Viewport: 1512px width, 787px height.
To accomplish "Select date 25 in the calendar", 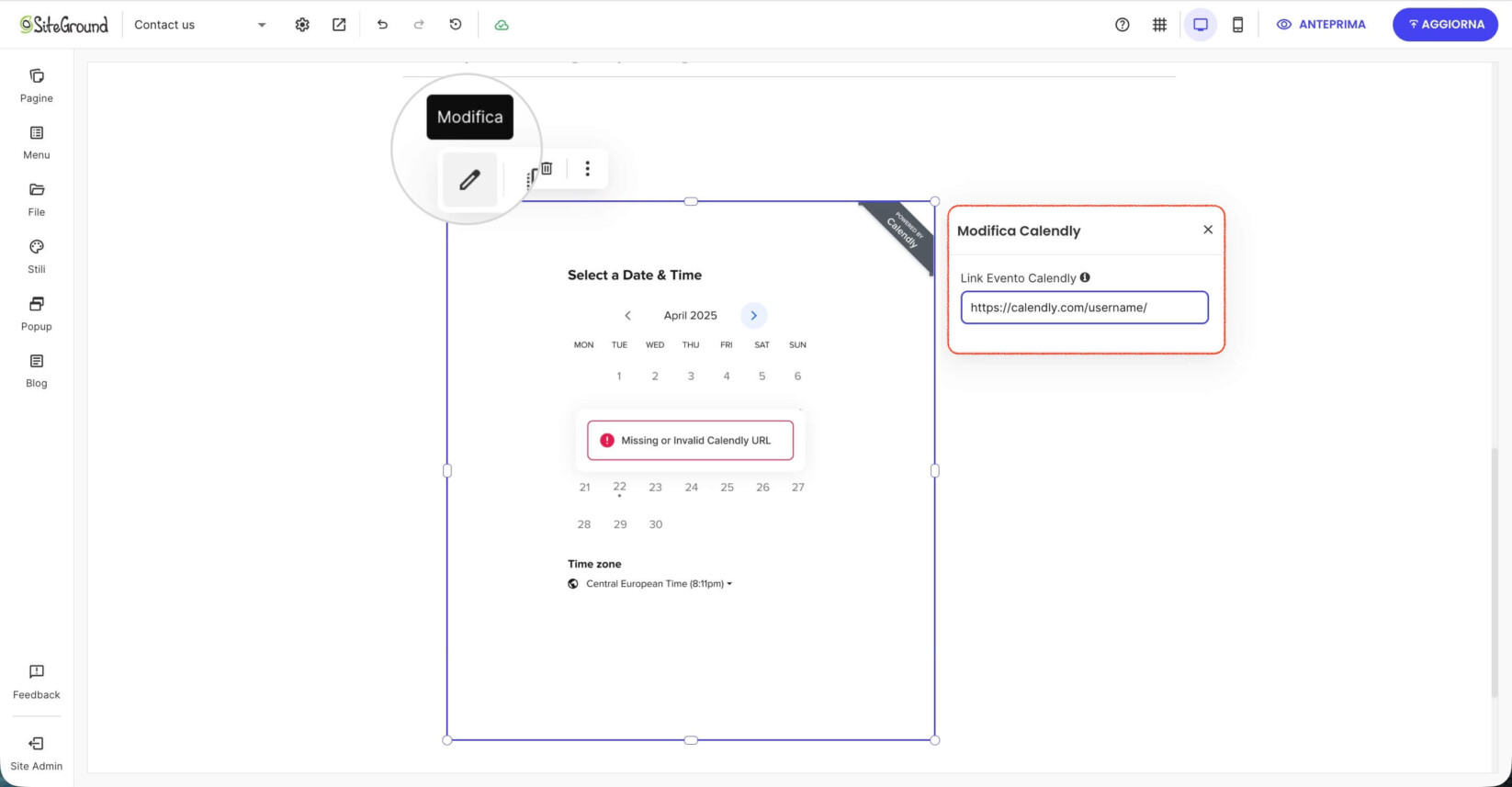I will pos(728,488).
